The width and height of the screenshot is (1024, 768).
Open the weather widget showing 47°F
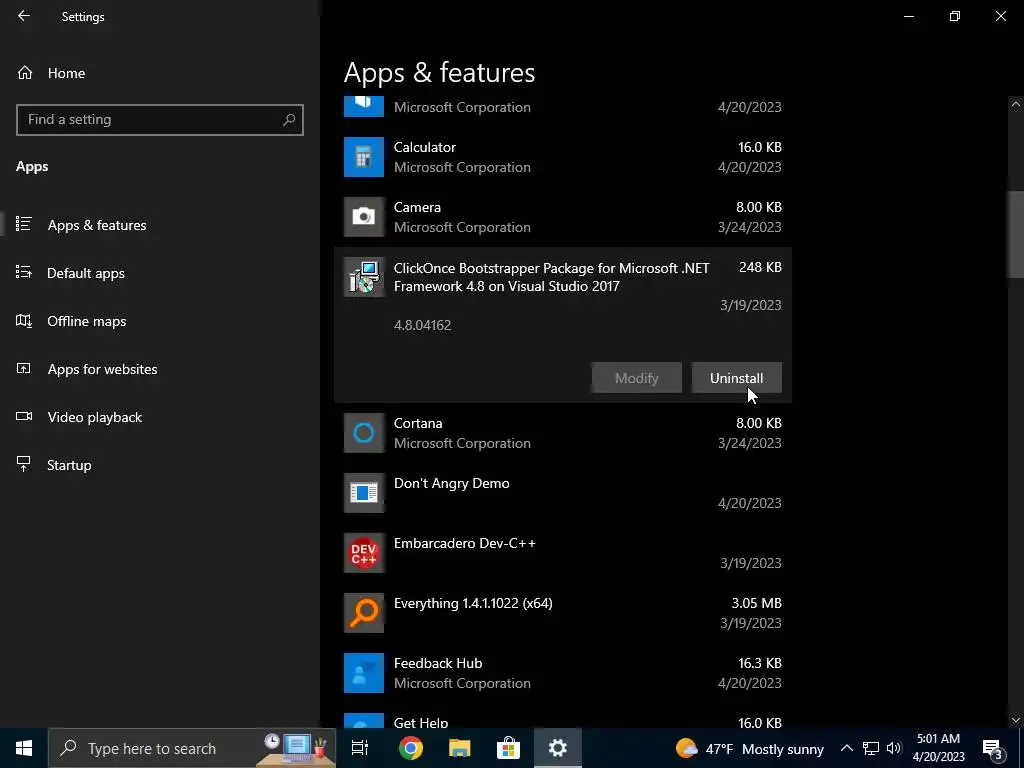coord(750,748)
